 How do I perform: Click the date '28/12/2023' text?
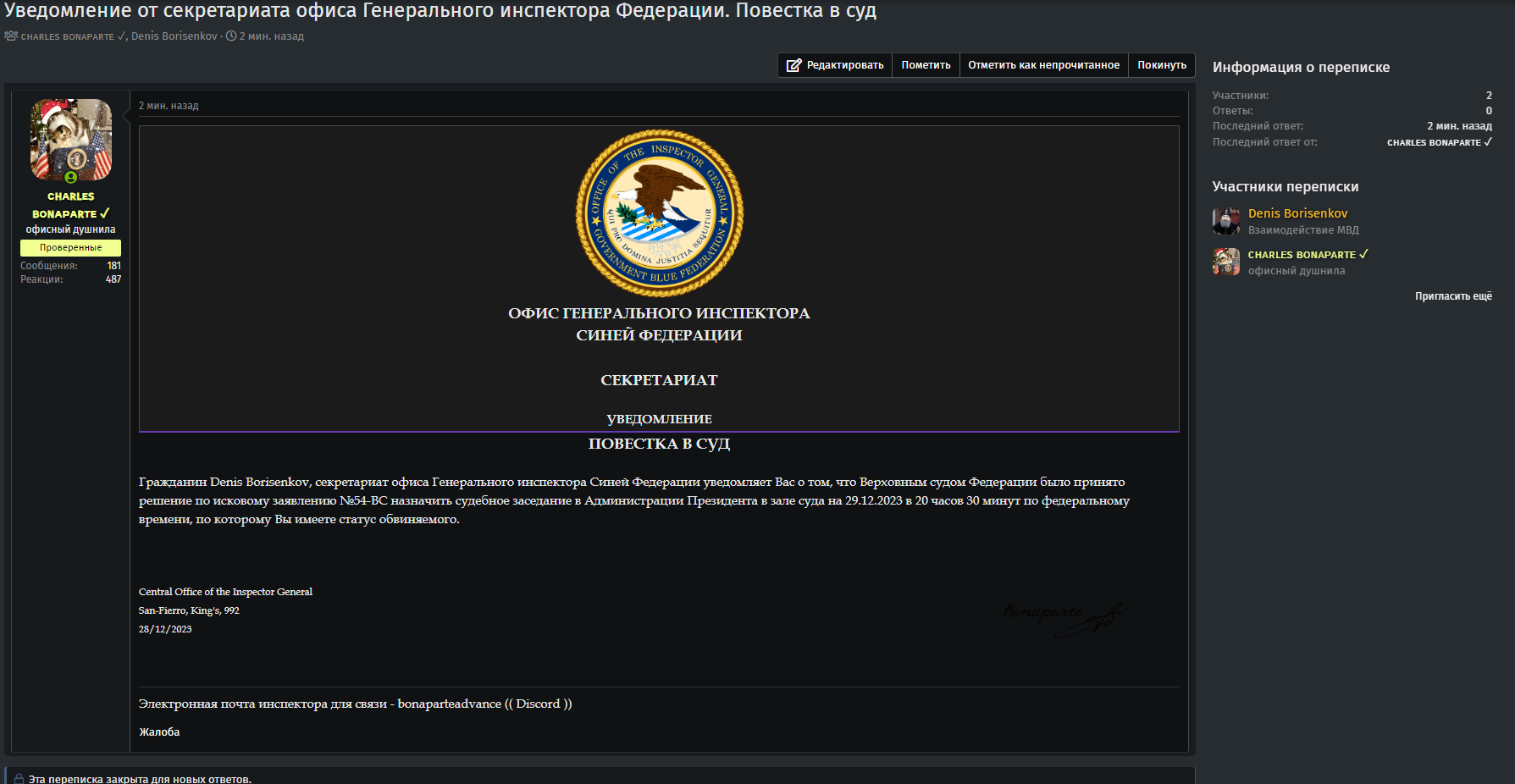tap(165, 629)
